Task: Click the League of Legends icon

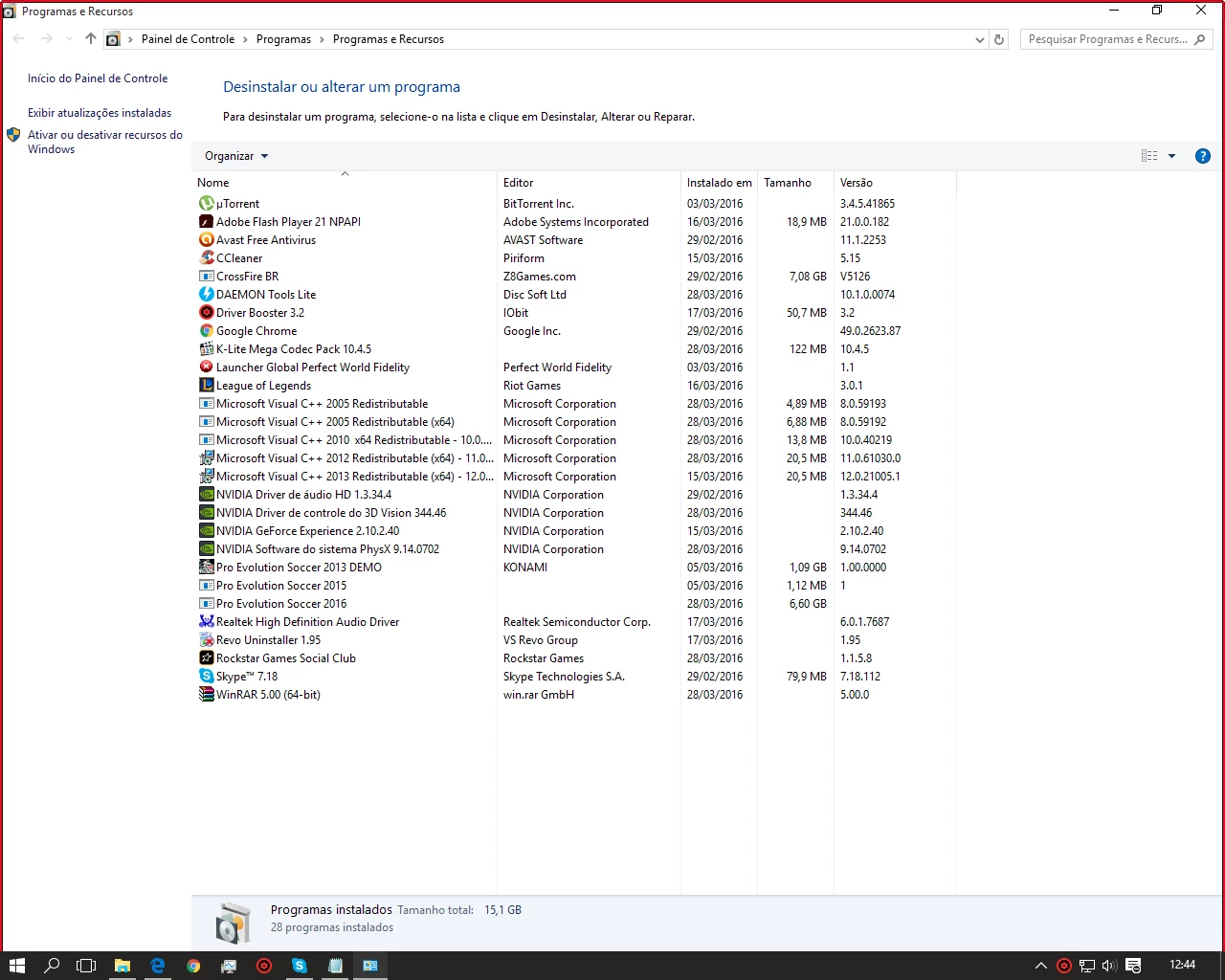Action: [x=206, y=386]
